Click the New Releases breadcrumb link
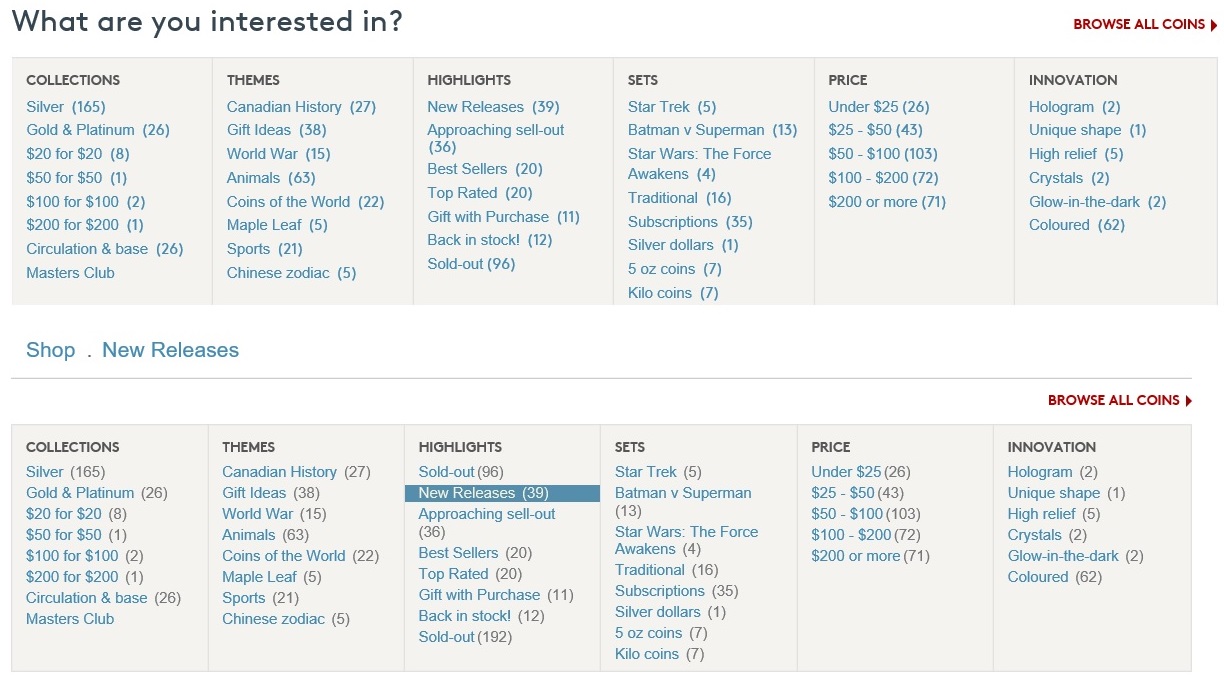Viewport: 1224px width, 678px height. click(171, 350)
